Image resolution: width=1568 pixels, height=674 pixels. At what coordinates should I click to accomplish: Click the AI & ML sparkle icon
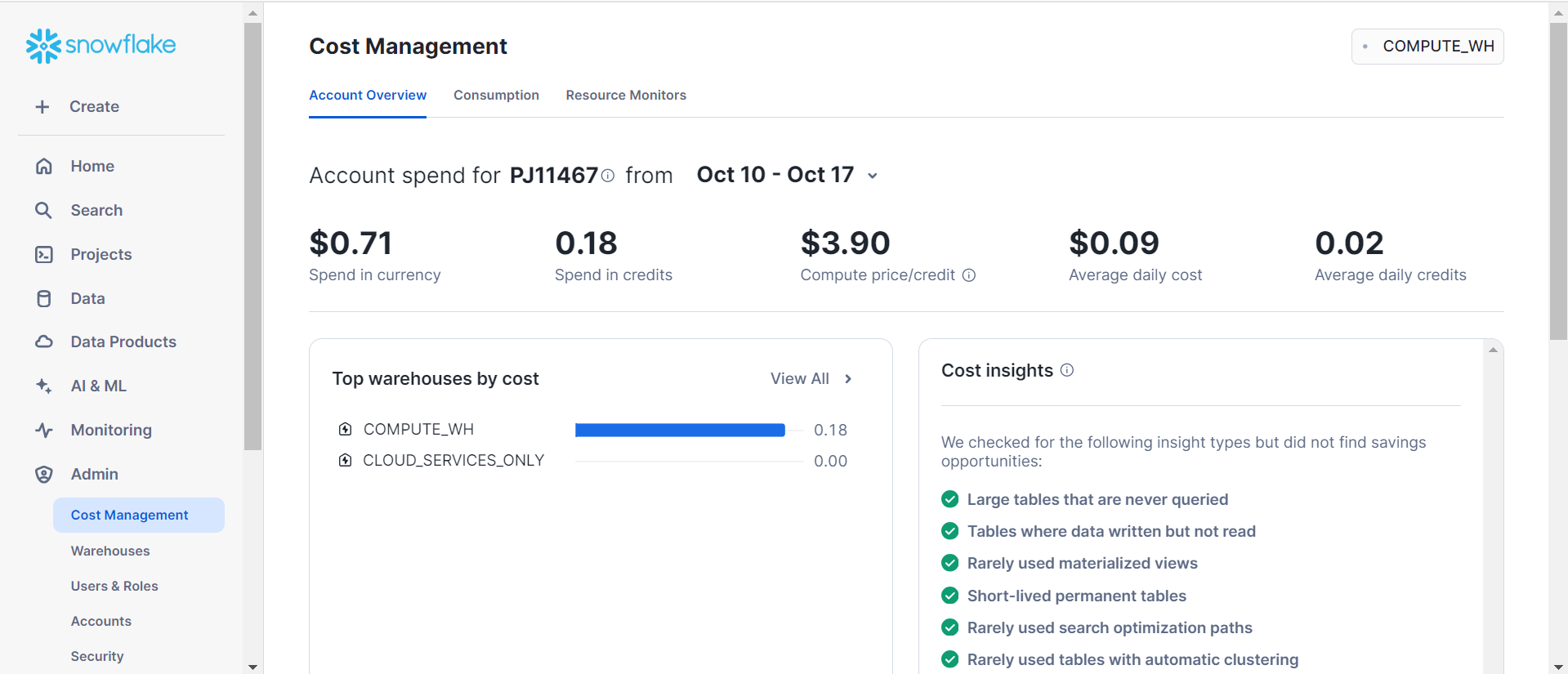tap(44, 386)
